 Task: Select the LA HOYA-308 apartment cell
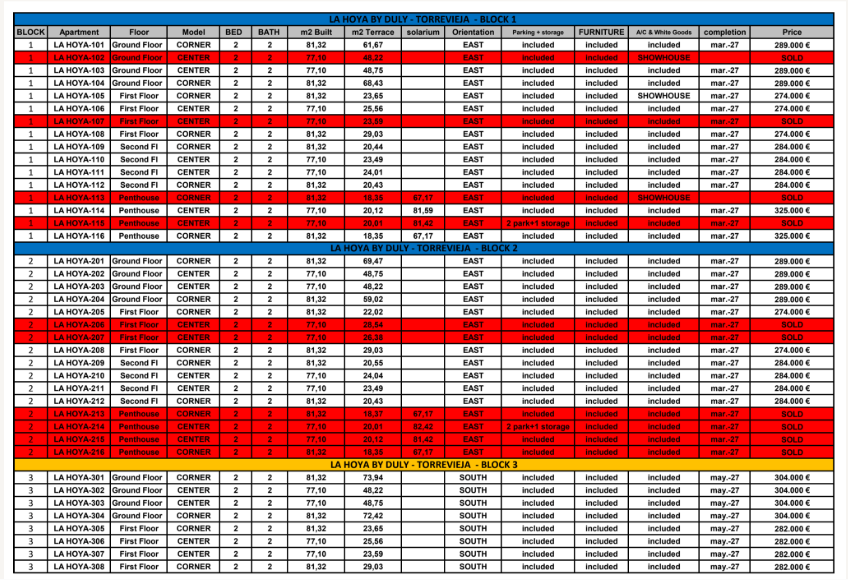pos(78,567)
